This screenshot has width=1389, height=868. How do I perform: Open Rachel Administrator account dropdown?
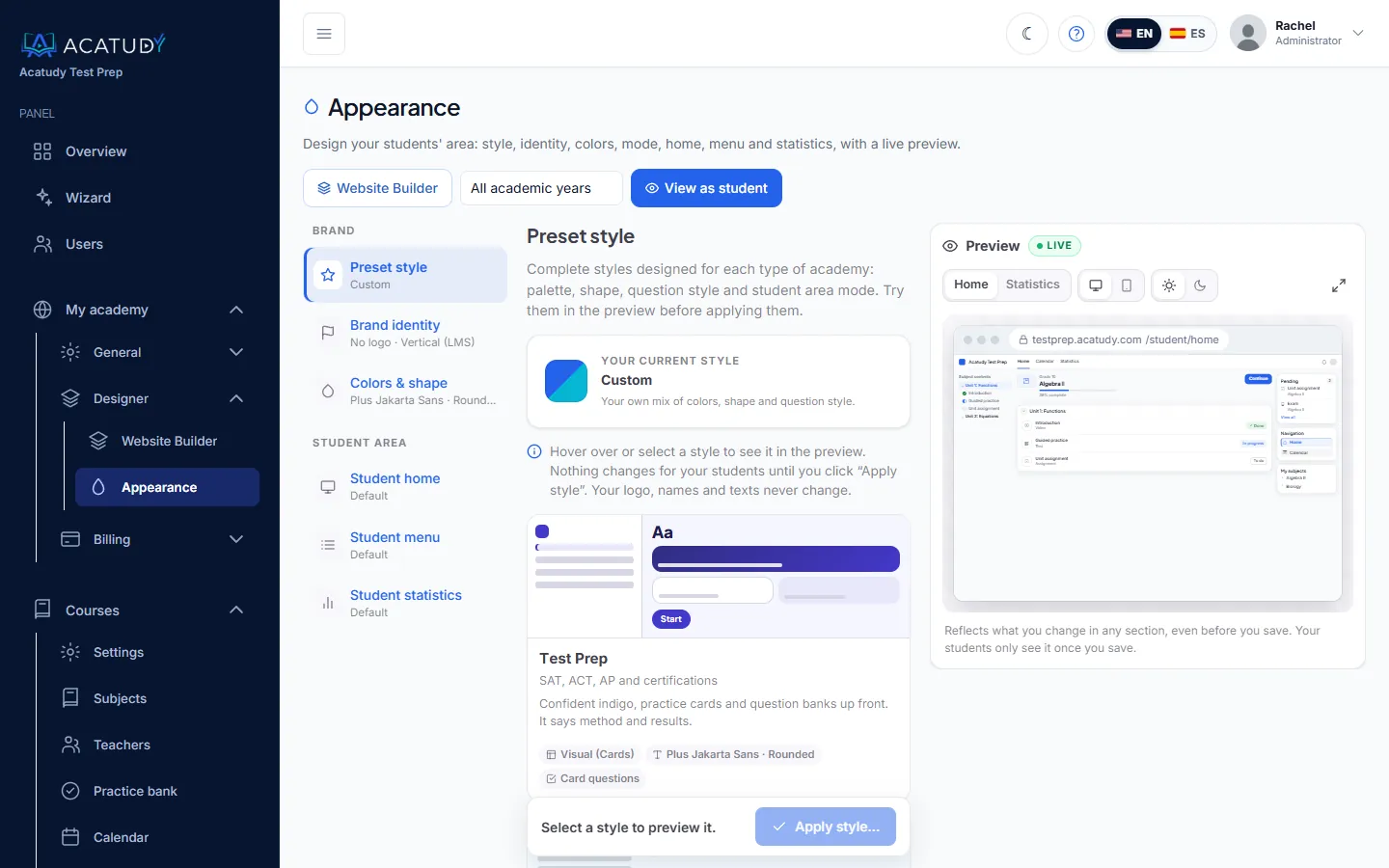pos(1297,34)
